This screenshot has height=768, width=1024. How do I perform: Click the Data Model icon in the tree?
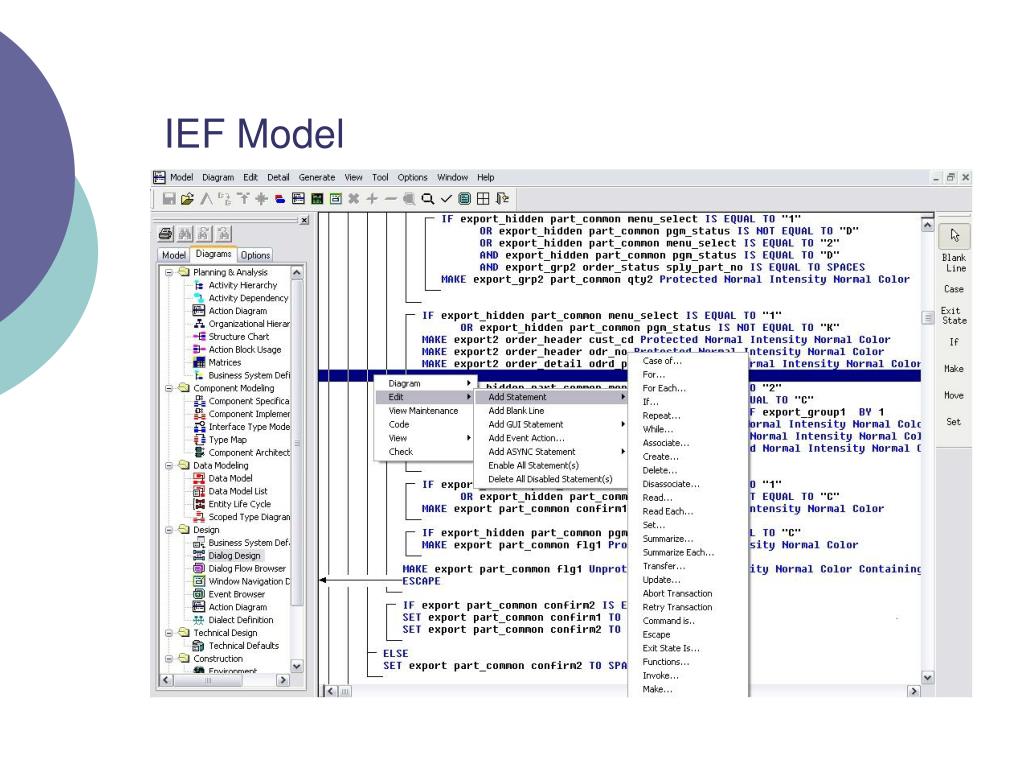pos(199,478)
